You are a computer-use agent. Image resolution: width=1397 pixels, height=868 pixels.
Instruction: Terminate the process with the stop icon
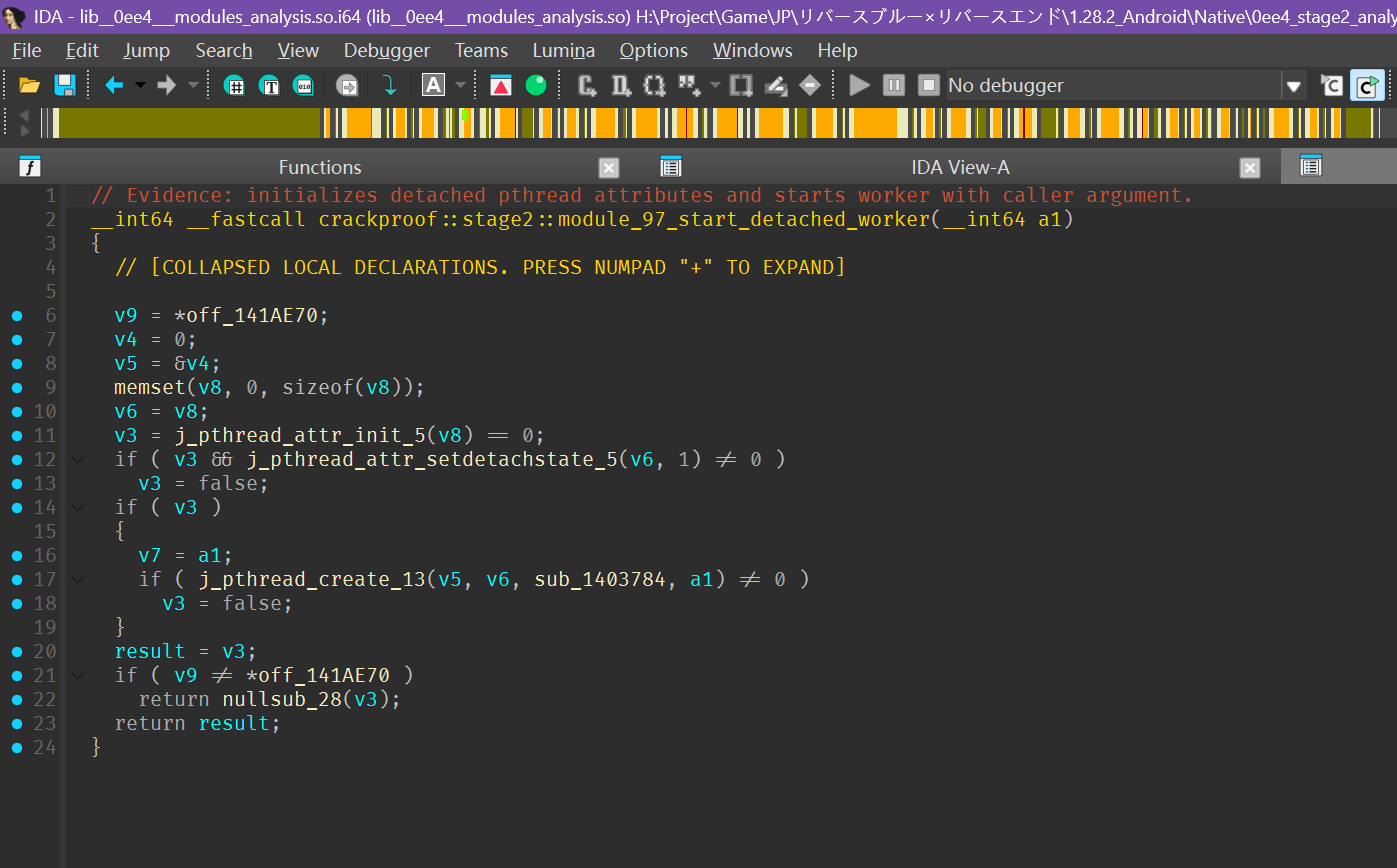click(929, 86)
